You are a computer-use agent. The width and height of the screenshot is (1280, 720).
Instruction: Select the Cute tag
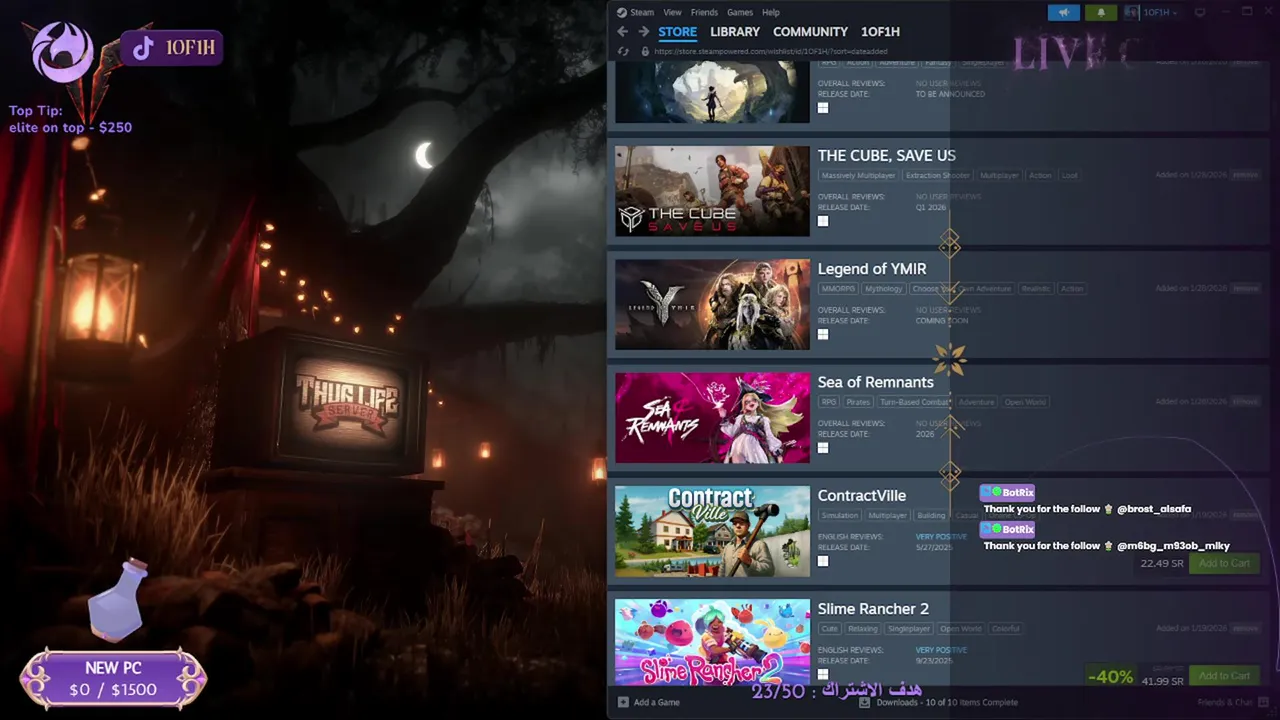pos(829,629)
